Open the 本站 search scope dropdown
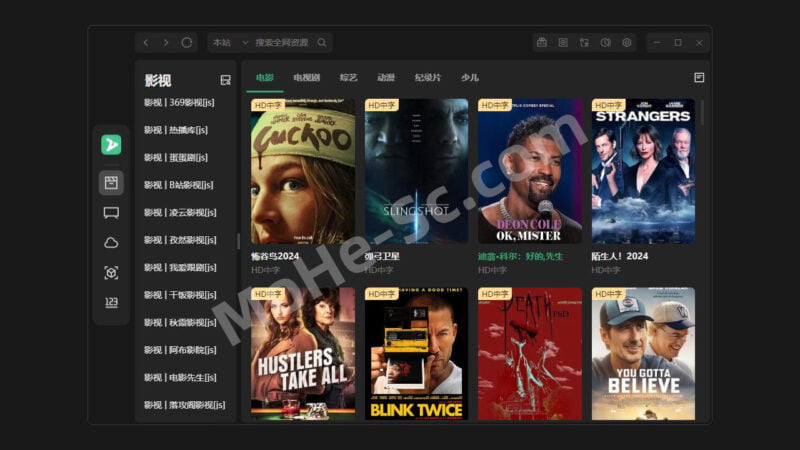This screenshot has width=800, height=450. pyautogui.click(x=230, y=43)
